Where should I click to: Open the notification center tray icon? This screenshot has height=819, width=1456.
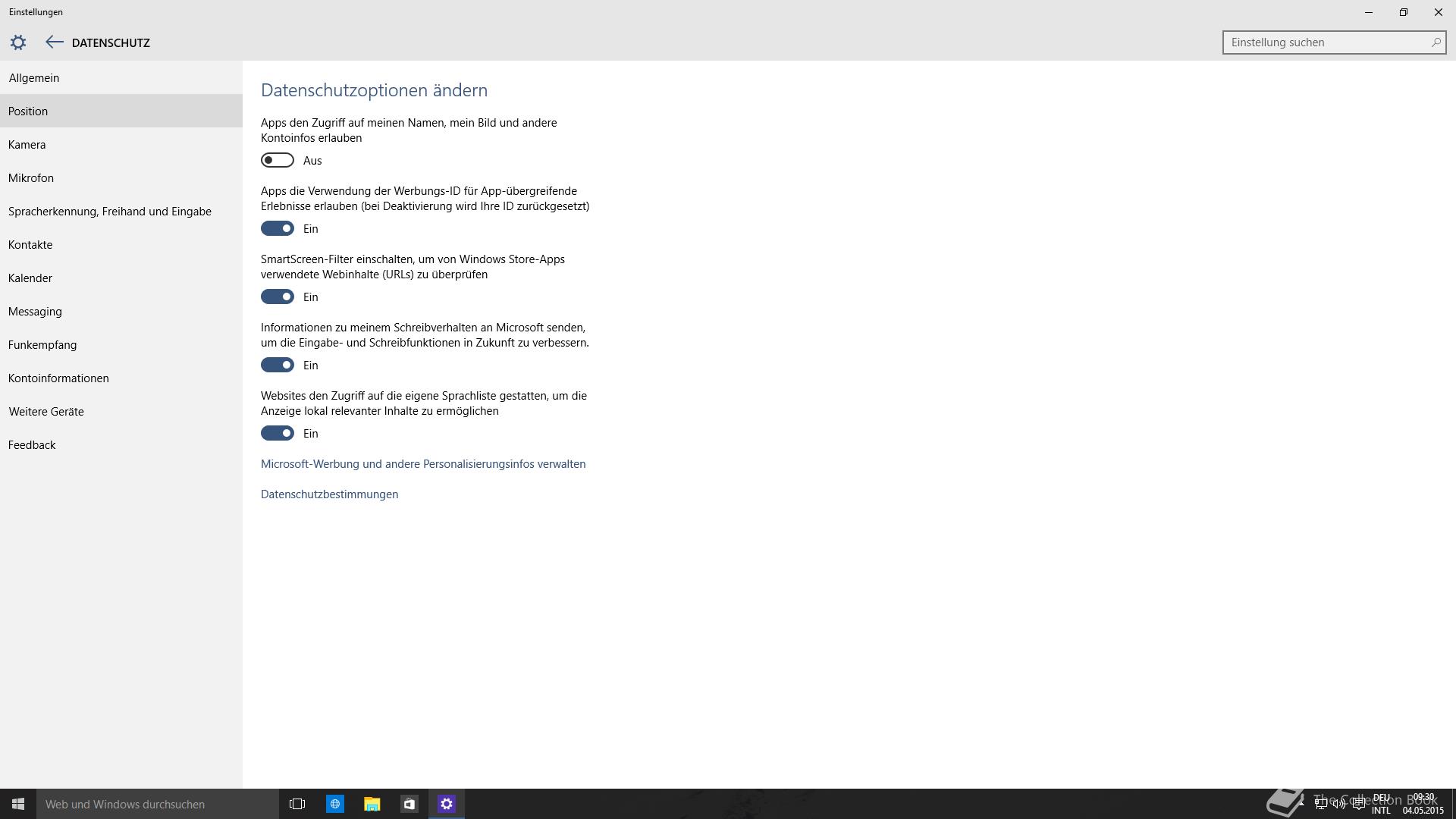click(x=1358, y=804)
